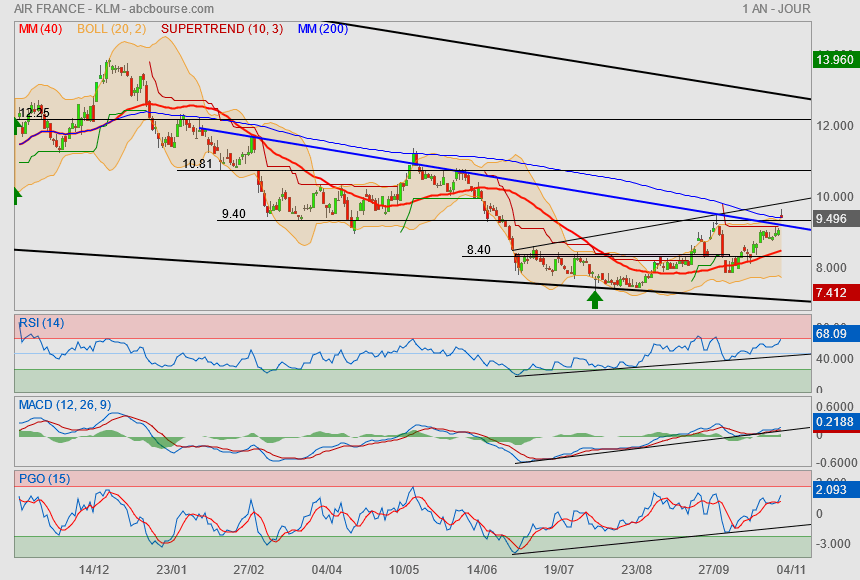The width and height of the screenshot is (860, 580).
Task: Click the 14/06 date on the time axis
Action: 482,570
